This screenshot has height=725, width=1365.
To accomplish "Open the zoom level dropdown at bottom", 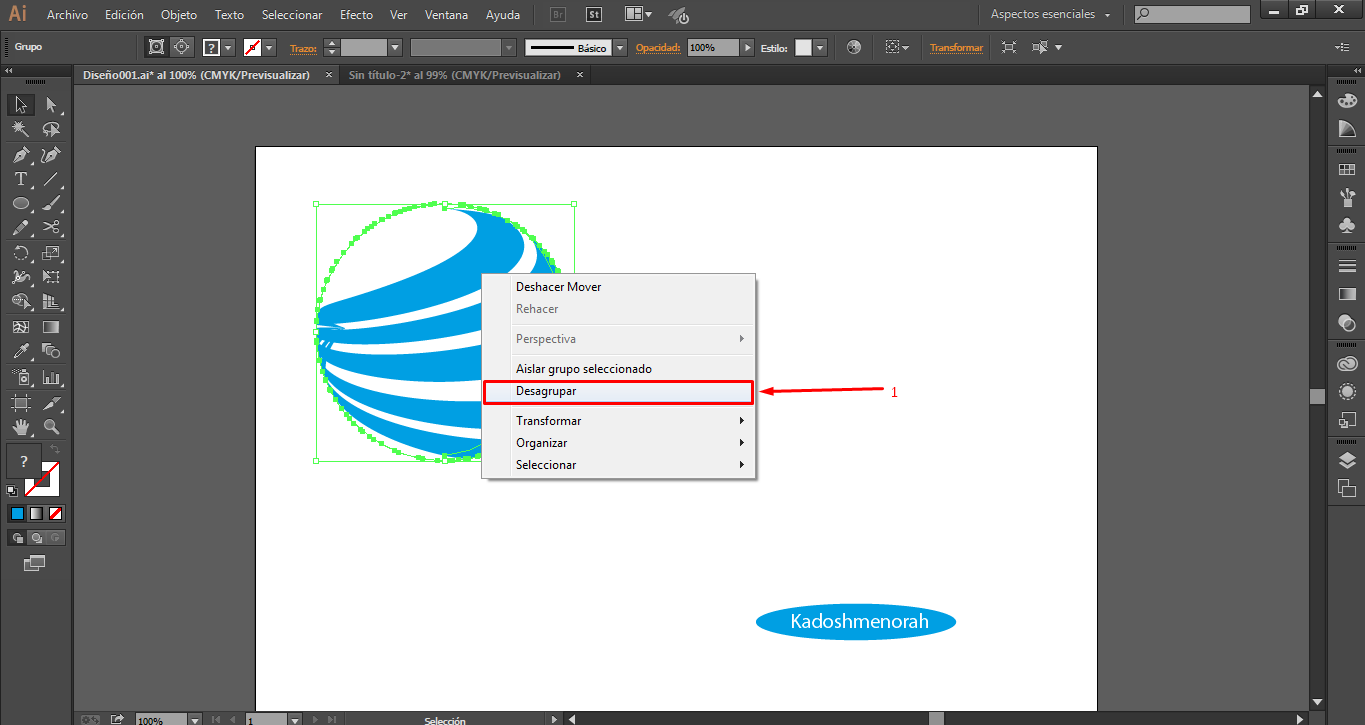I will tap(194, 719).
